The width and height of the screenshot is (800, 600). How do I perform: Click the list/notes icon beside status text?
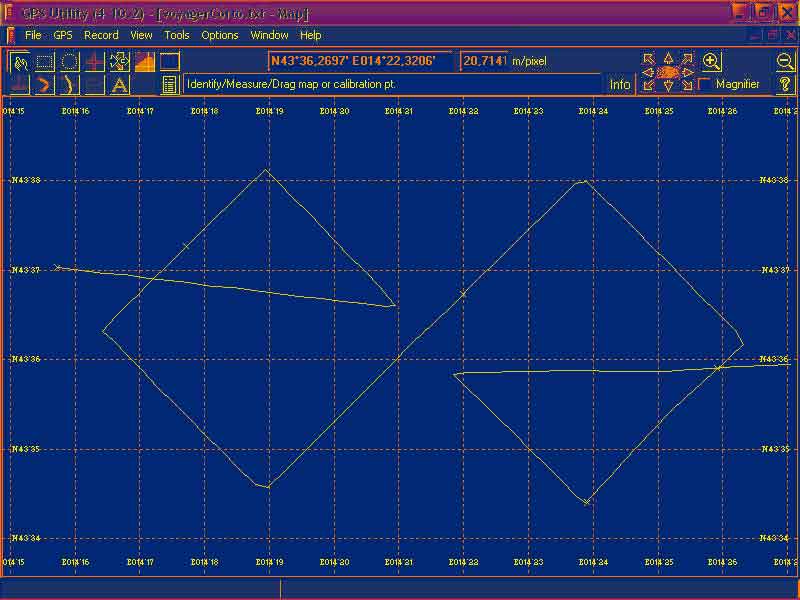[x=169, y=85]
